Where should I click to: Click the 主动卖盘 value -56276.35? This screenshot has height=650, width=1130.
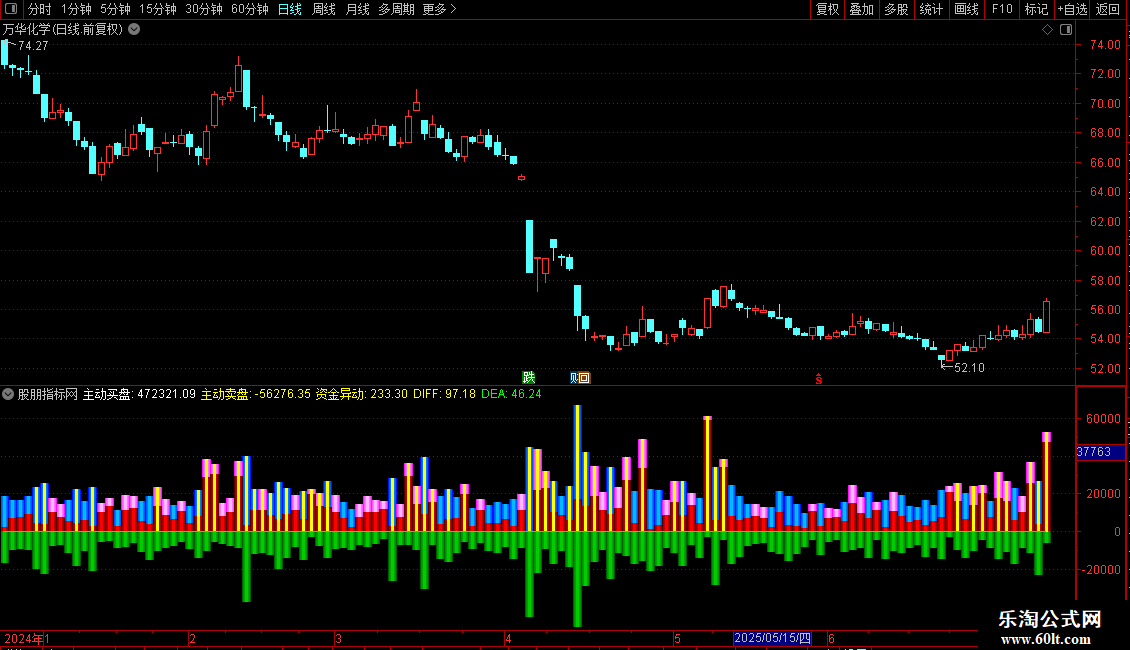282,394
